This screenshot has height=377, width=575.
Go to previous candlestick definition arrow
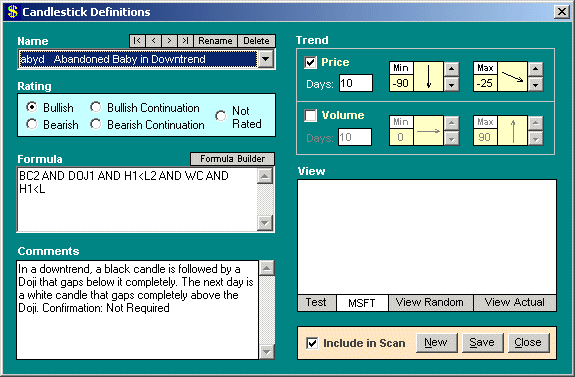click(x=153, y=41)
